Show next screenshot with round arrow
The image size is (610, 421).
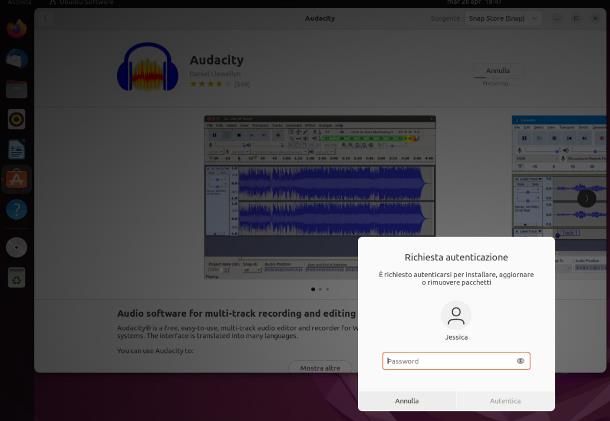point(586,198)
